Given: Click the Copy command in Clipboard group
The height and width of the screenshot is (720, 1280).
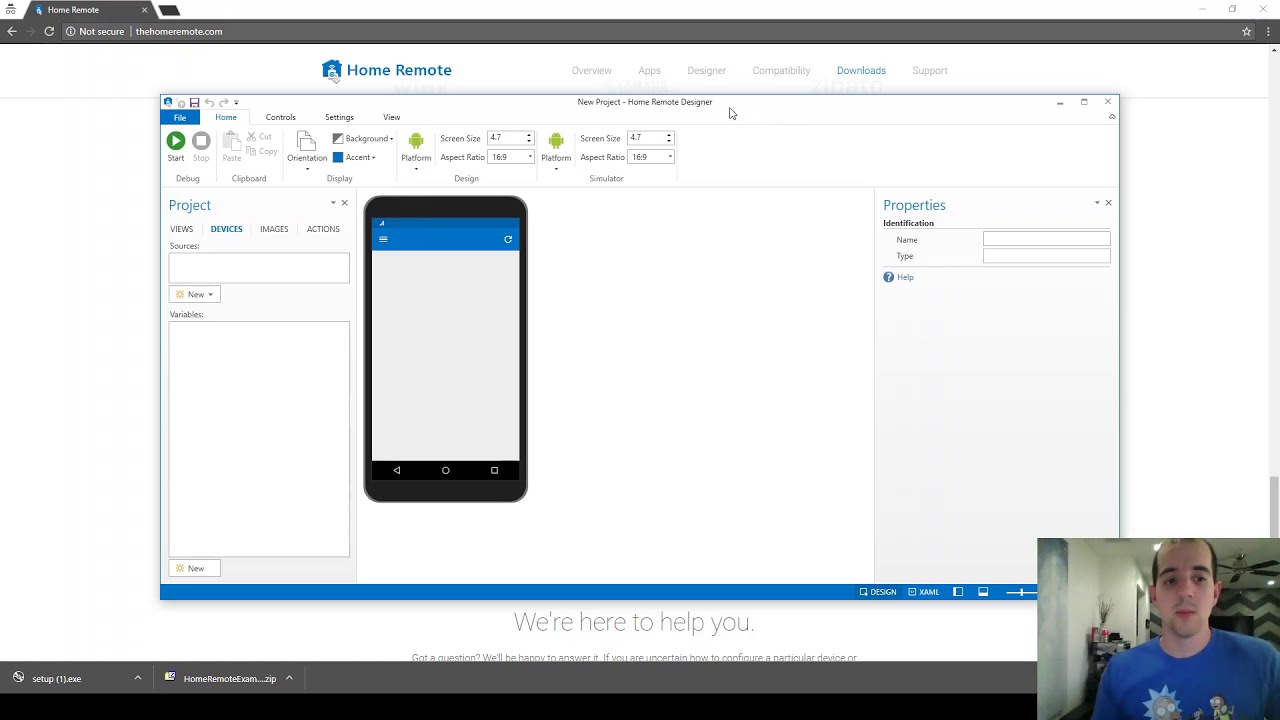Looking at the screenshot, I should pyautogui.click(x=262, y=152).
